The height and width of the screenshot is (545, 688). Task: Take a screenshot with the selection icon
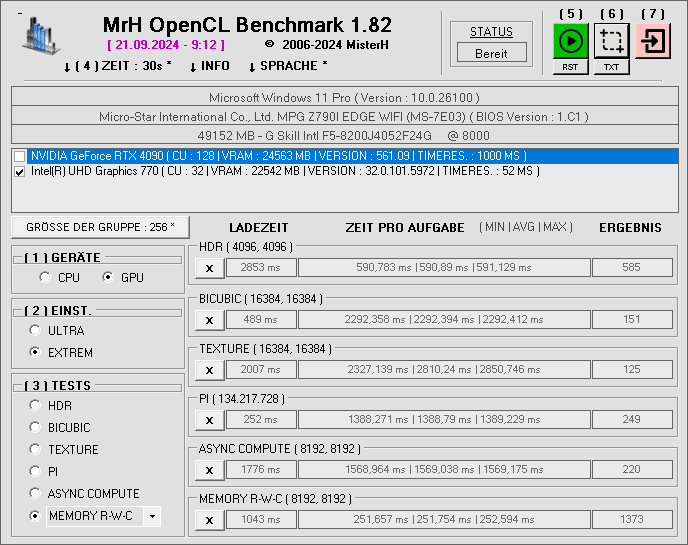click(612, 41)
